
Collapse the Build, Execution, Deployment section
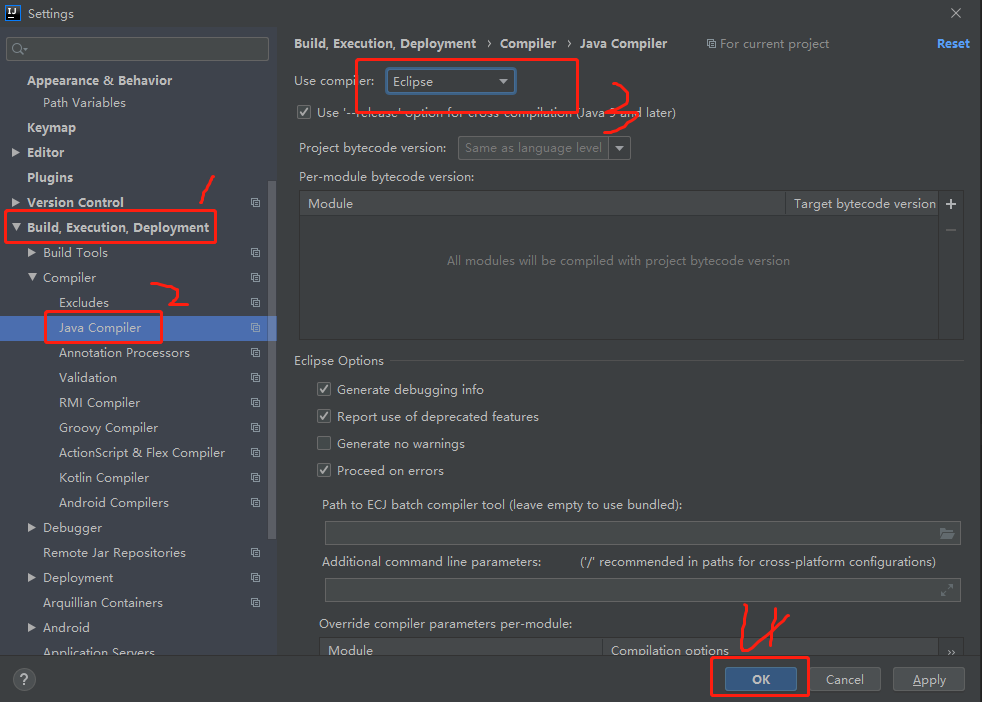16,228
